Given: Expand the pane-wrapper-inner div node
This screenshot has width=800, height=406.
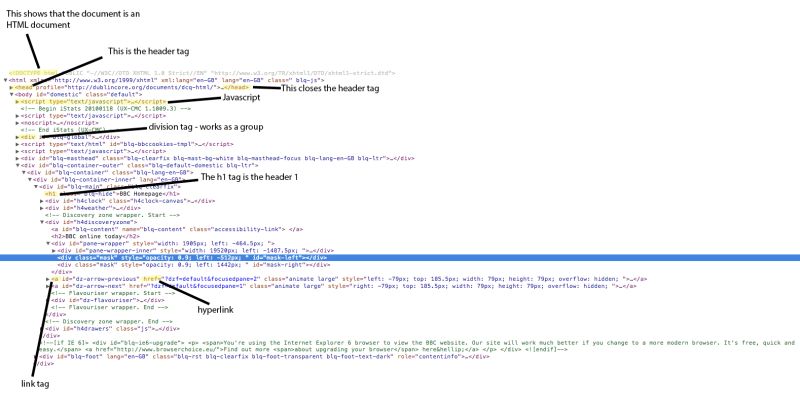Looking at the screenshot, I should pyautogui.click(x=54, y=251).
